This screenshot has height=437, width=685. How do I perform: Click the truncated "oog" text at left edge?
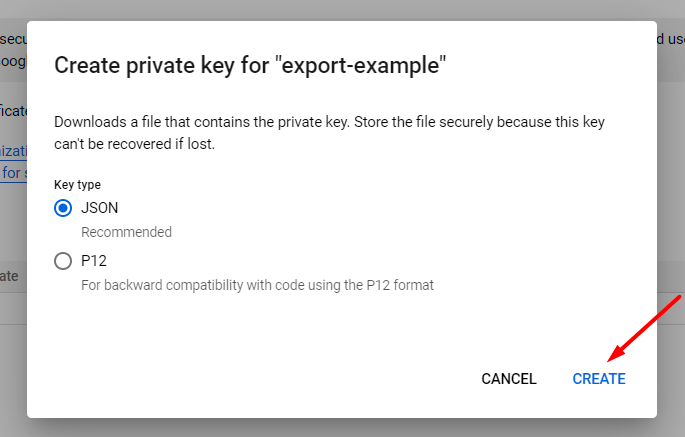(13, 59)
